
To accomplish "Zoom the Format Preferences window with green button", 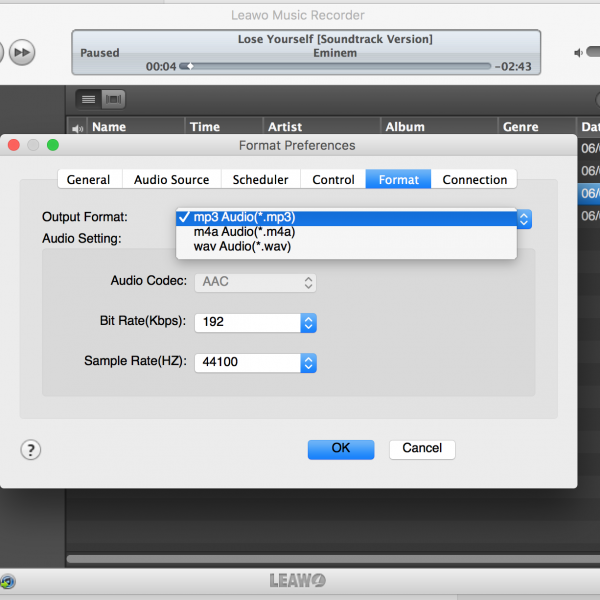I will (x=53, y=145).
